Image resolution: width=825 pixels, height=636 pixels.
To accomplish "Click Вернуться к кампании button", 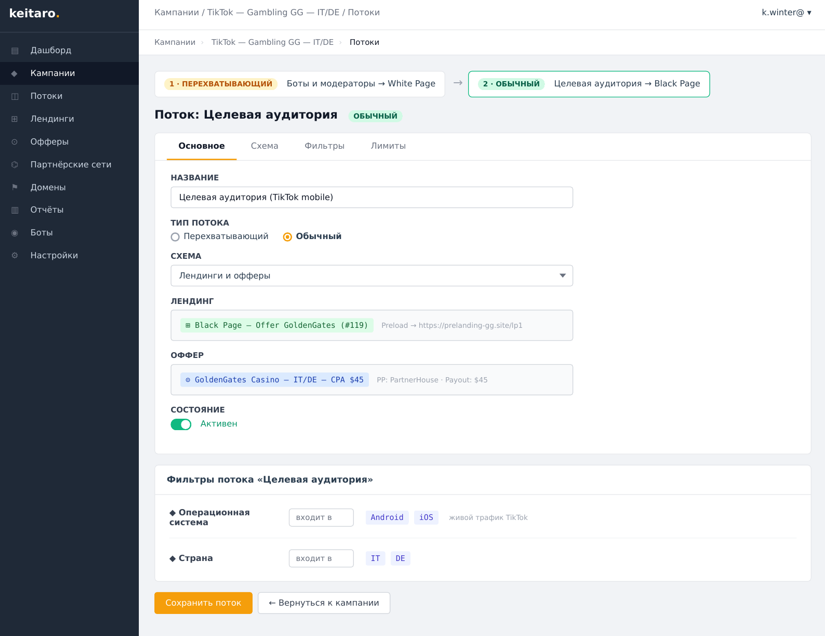I will (x=323, y=603).
